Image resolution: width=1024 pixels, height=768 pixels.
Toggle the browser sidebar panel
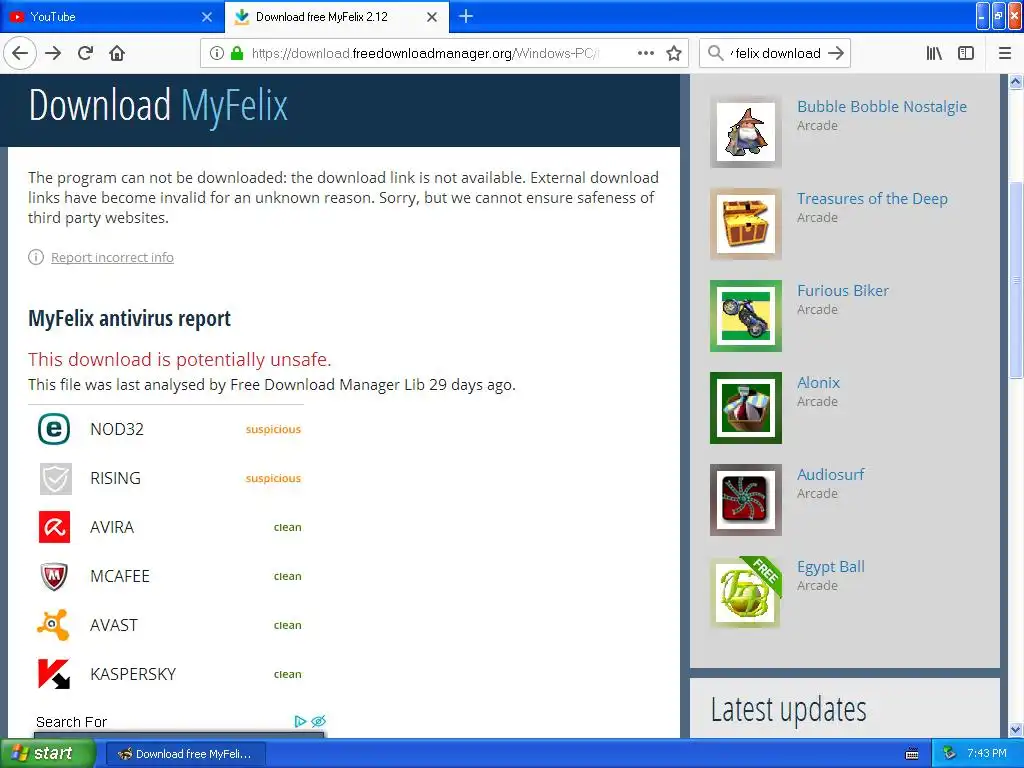(966, 53)
